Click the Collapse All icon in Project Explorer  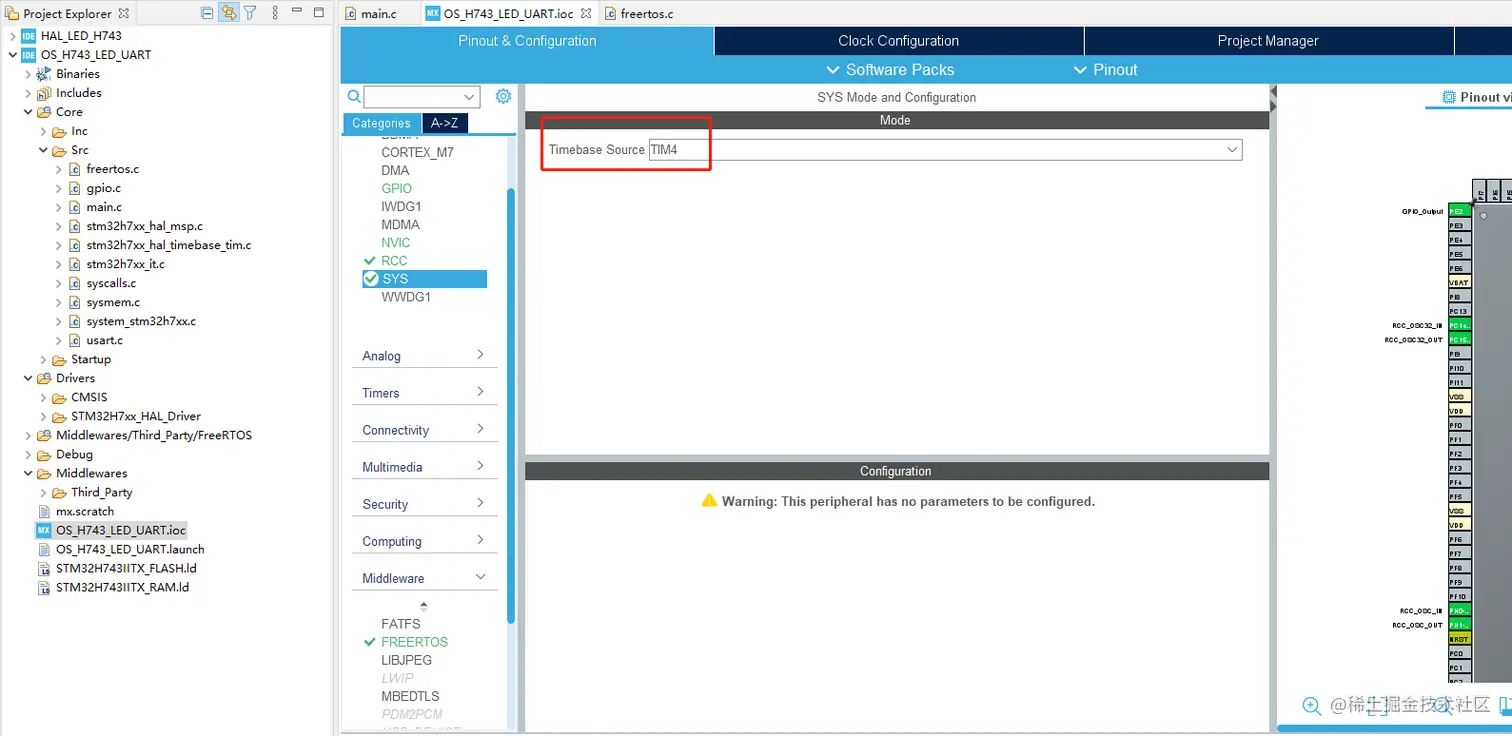(207, 13)
